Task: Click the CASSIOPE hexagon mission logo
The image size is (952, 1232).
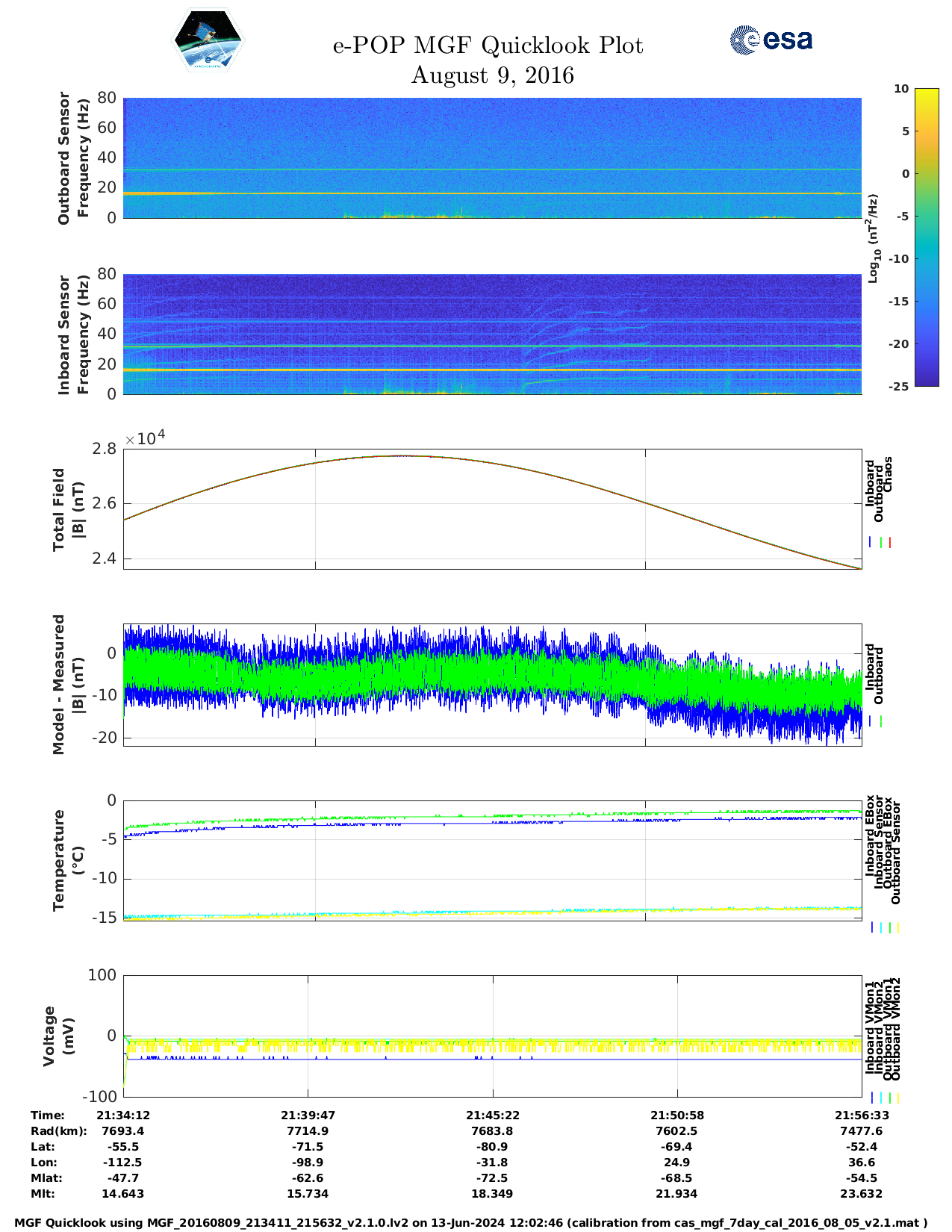Action: [208, 41]
